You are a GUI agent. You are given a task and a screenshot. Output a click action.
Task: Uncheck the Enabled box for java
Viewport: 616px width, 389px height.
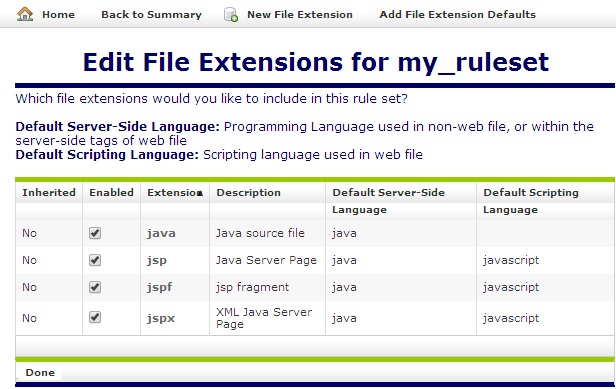95,233
